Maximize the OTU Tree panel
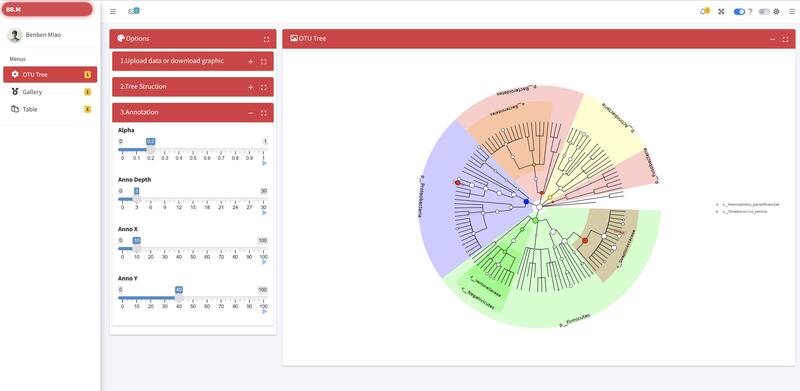This screenshot has width=800, height=391. pyautogui.click(x=785, y=39)
